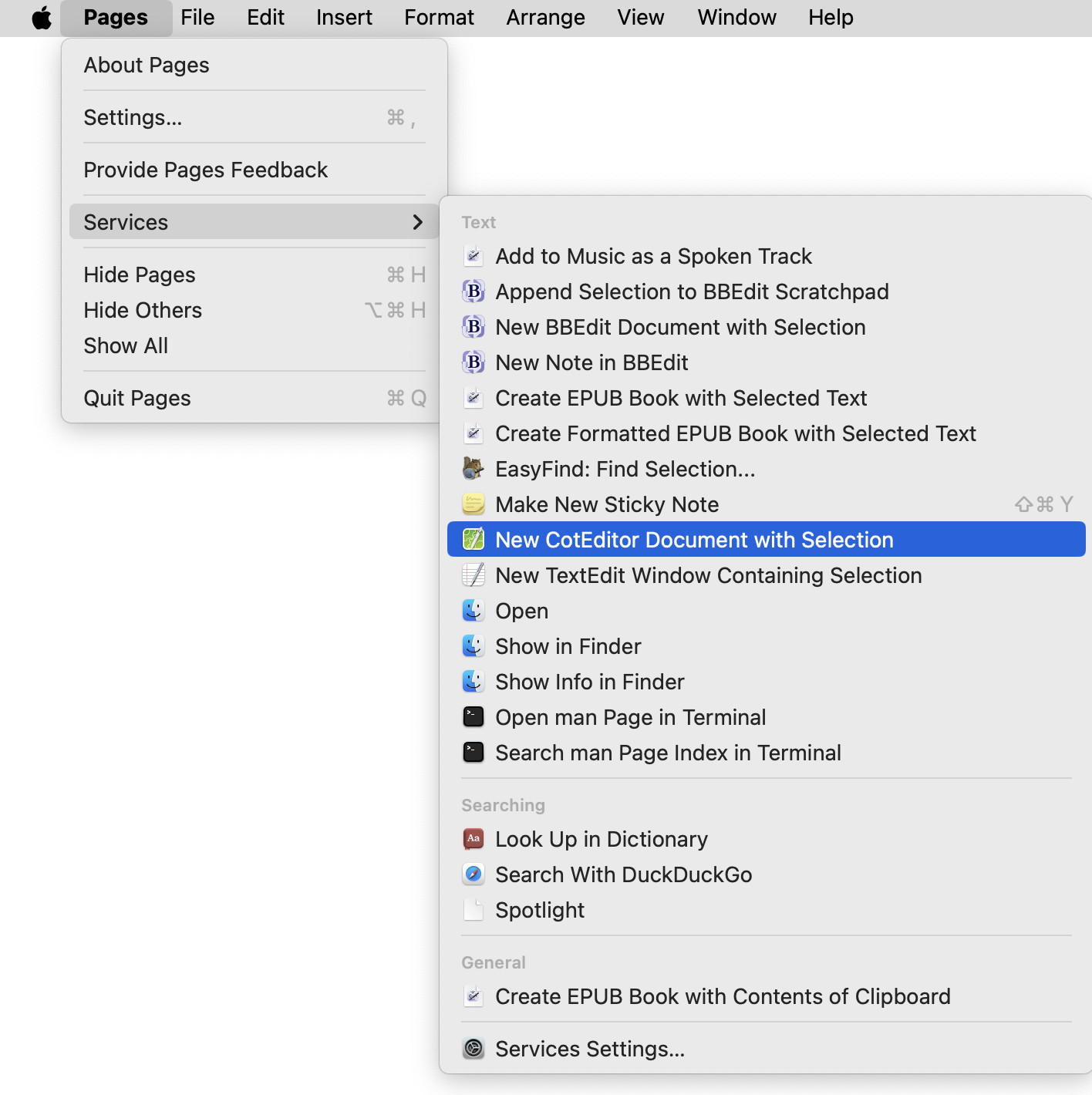Screen dimensions: 1092x1095
Task: Select Show in Finder
Action: [767, 646]
